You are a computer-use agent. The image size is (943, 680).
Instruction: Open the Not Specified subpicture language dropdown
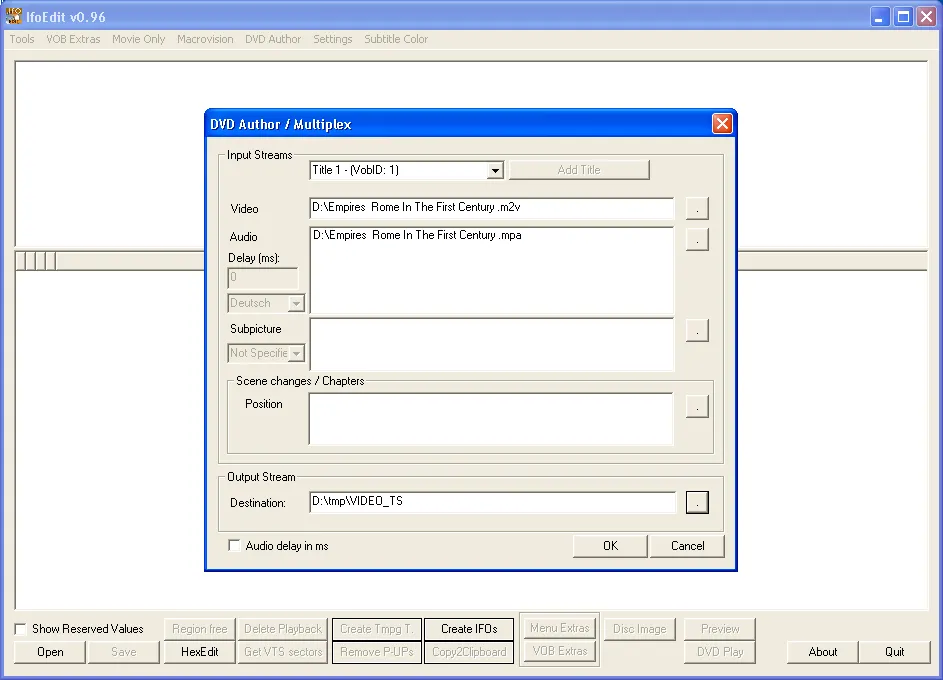[x=296, y=354]
